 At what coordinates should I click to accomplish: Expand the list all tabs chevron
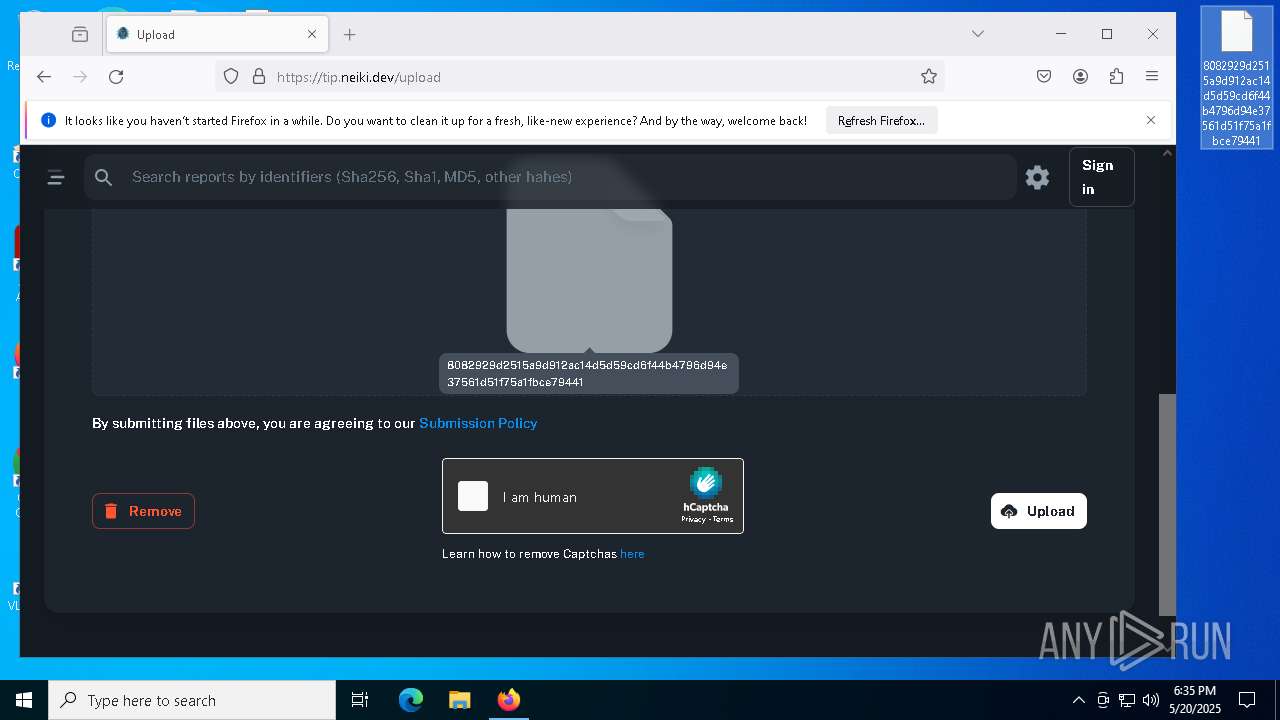(978, 34)
